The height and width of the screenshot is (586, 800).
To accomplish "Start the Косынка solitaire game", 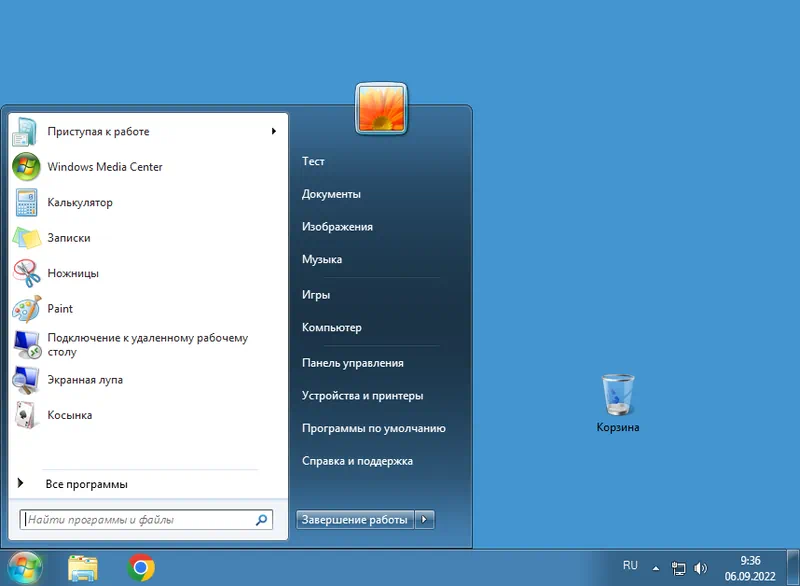I will [70, 415].
